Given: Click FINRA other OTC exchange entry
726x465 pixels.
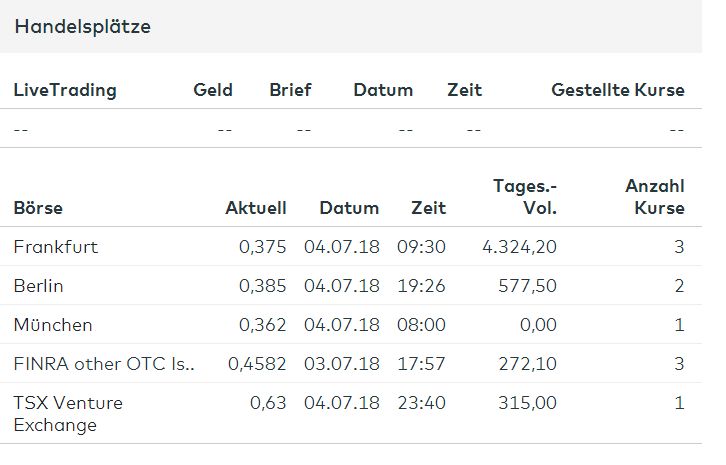Looking at the screenshot, I should coord(104,364).
